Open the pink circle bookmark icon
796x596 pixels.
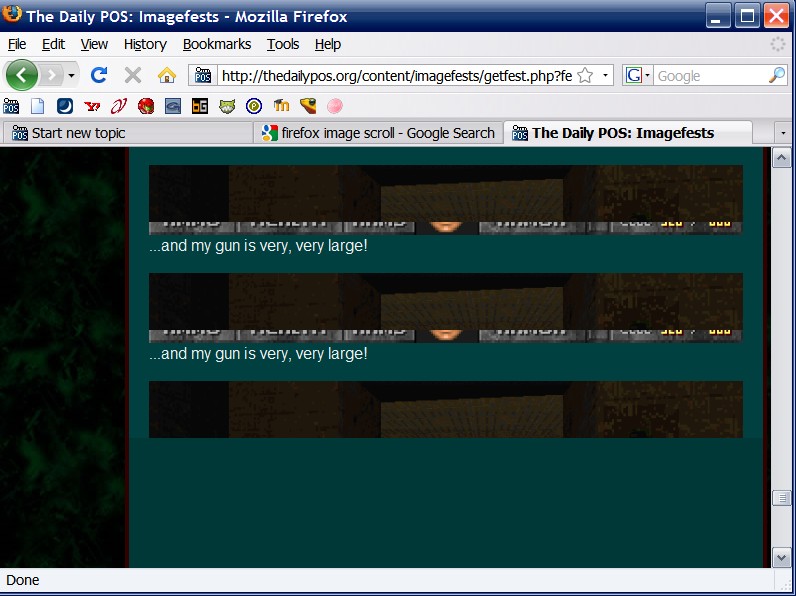point(335,106)
